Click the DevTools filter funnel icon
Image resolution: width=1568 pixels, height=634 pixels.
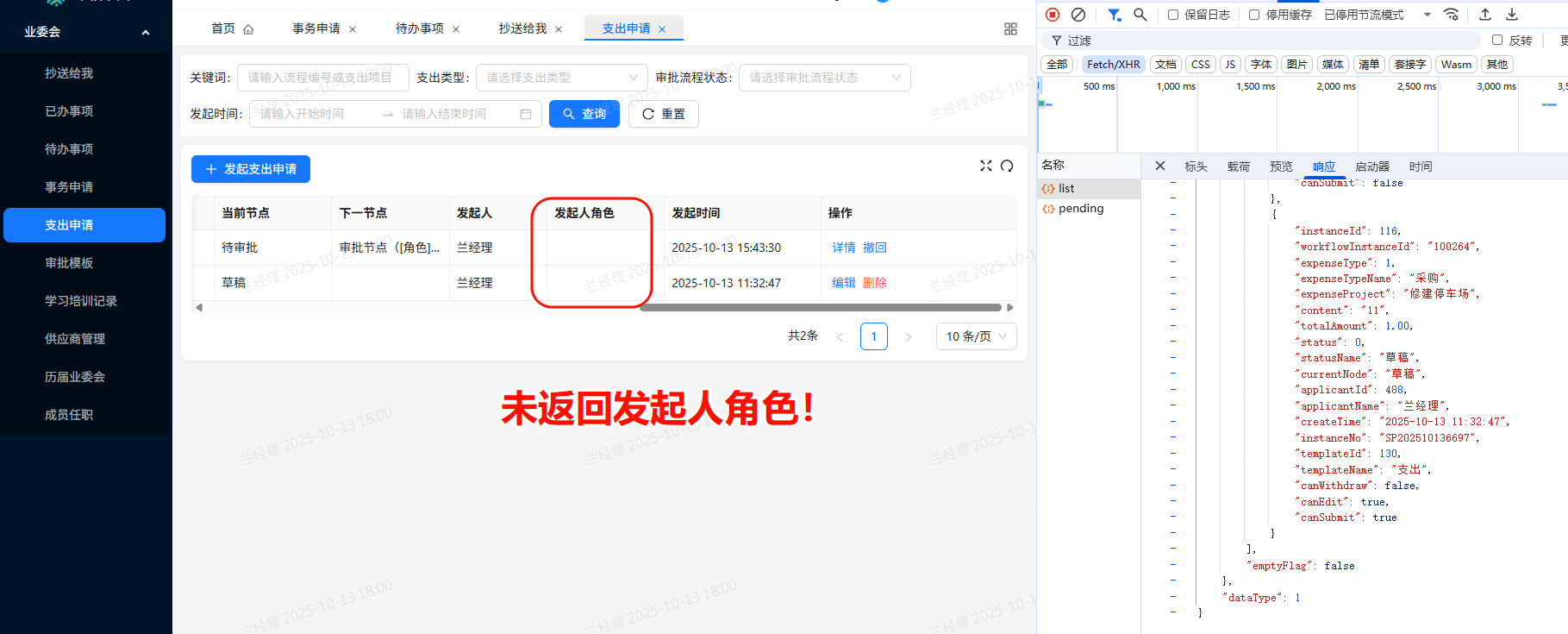click(x=1114, y=15)
